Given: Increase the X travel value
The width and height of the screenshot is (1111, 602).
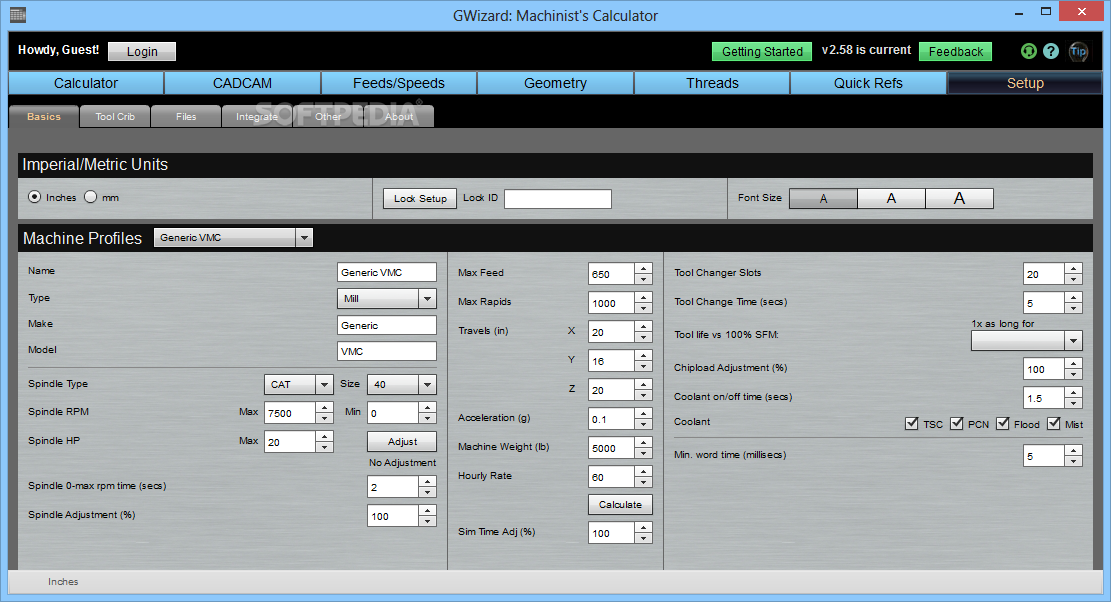Looking at the screenshot, I should point(643,327).
